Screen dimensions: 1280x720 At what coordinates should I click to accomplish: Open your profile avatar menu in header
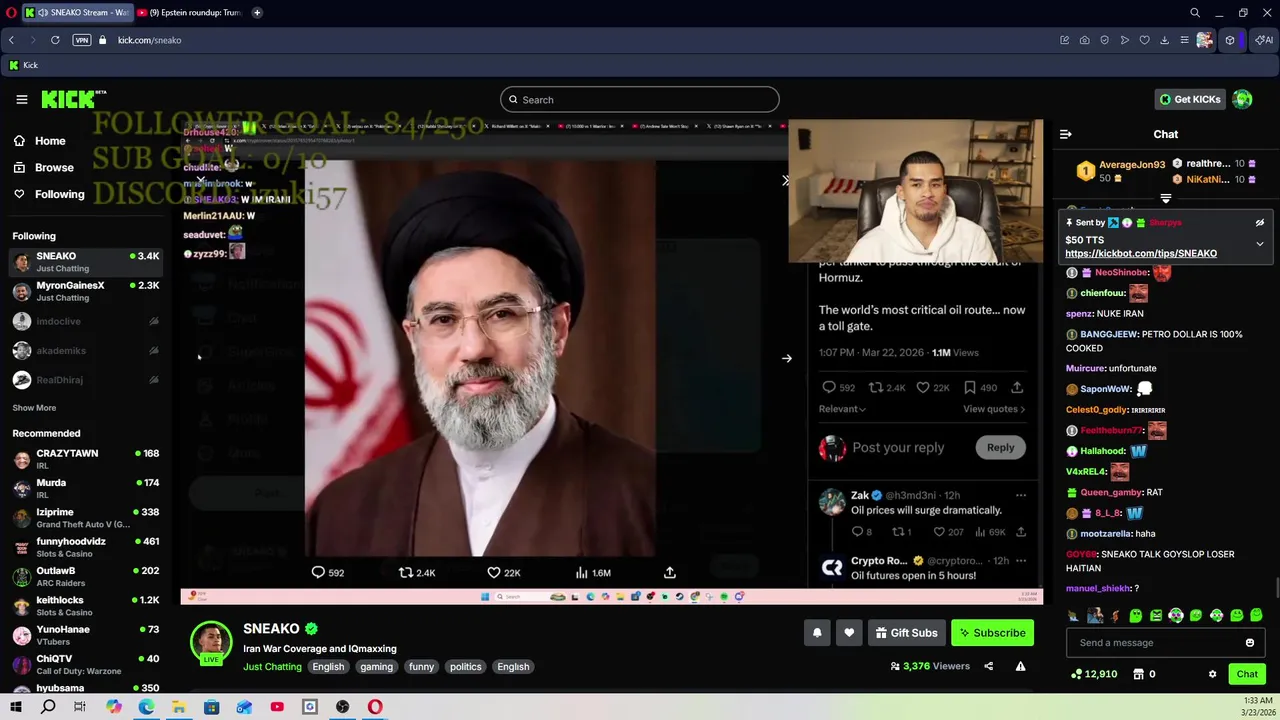pyautogui.click(x=1242, y=99)
